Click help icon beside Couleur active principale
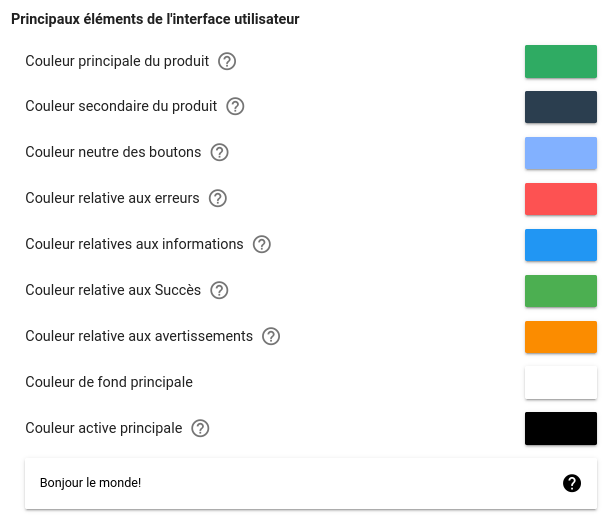Viewport: 608px width, 520px height. point(200,428)
